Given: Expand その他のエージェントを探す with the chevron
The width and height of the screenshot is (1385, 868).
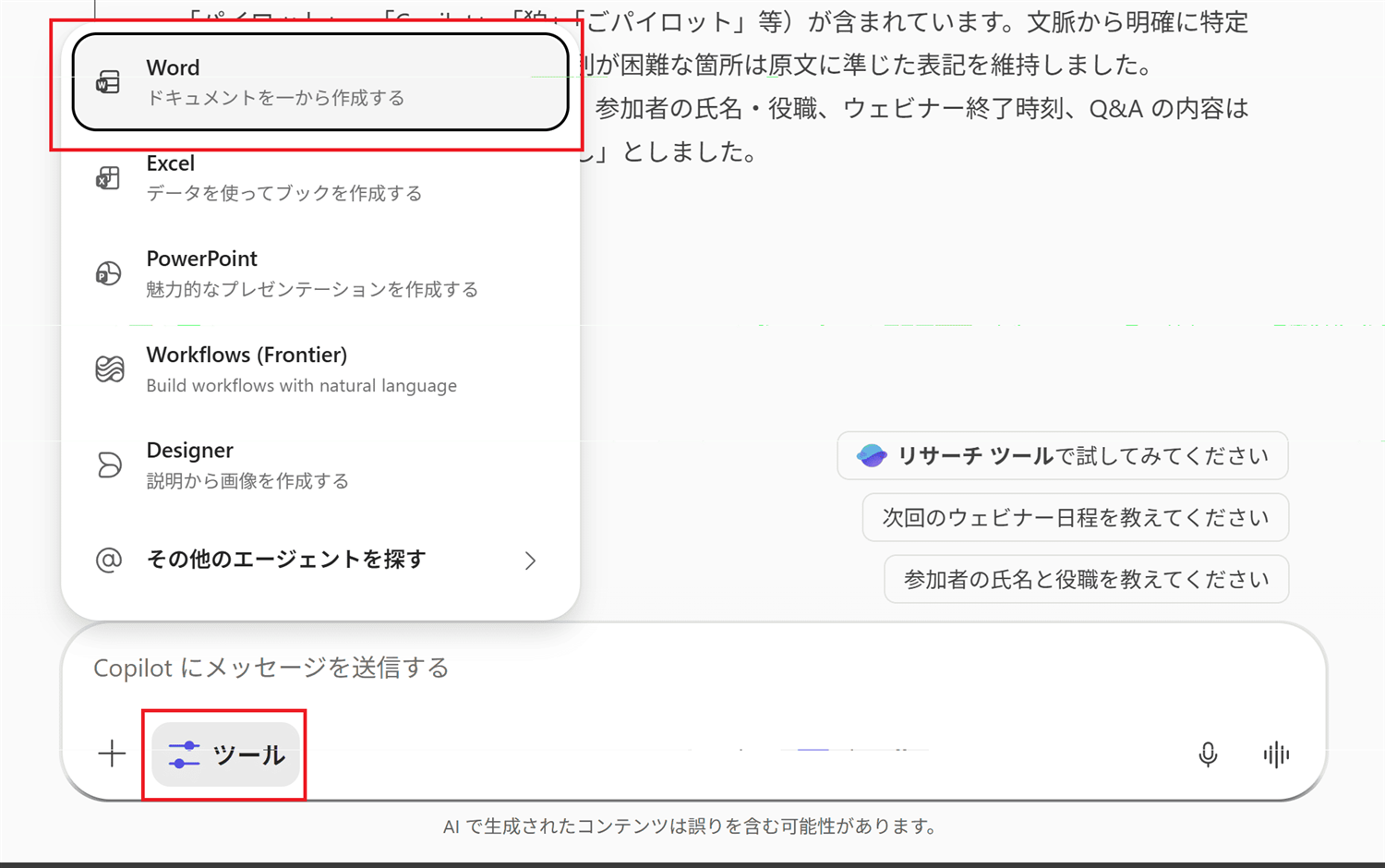Looking at the screenshot, I should click(529, 560).
